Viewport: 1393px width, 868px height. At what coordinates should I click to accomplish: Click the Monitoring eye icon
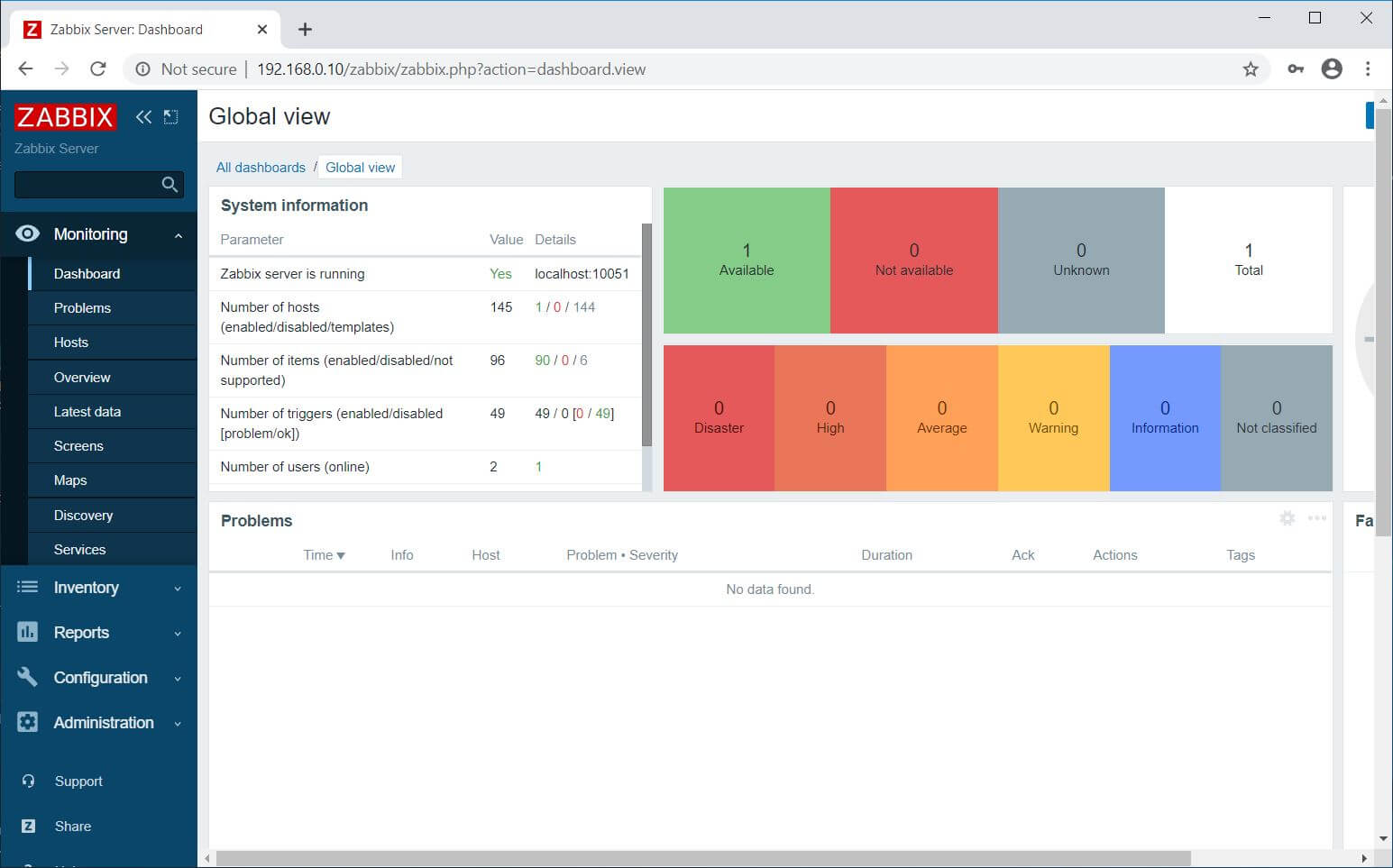pyautogui.click(x=28, y=234)
